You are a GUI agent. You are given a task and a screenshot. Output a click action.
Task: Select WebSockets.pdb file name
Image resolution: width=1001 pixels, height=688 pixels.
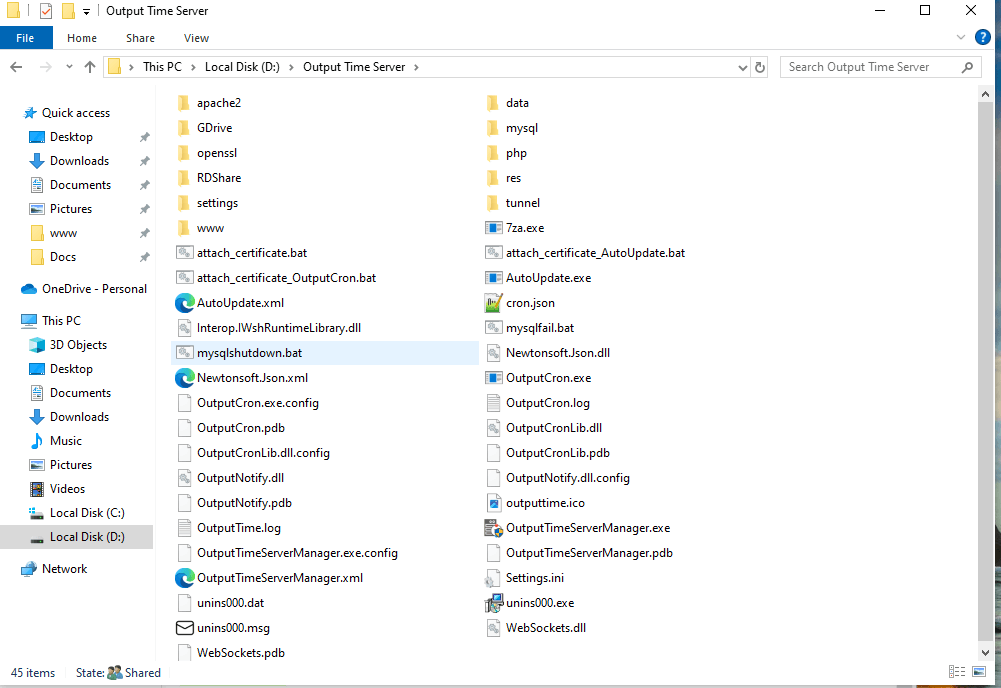click(241, 653)
